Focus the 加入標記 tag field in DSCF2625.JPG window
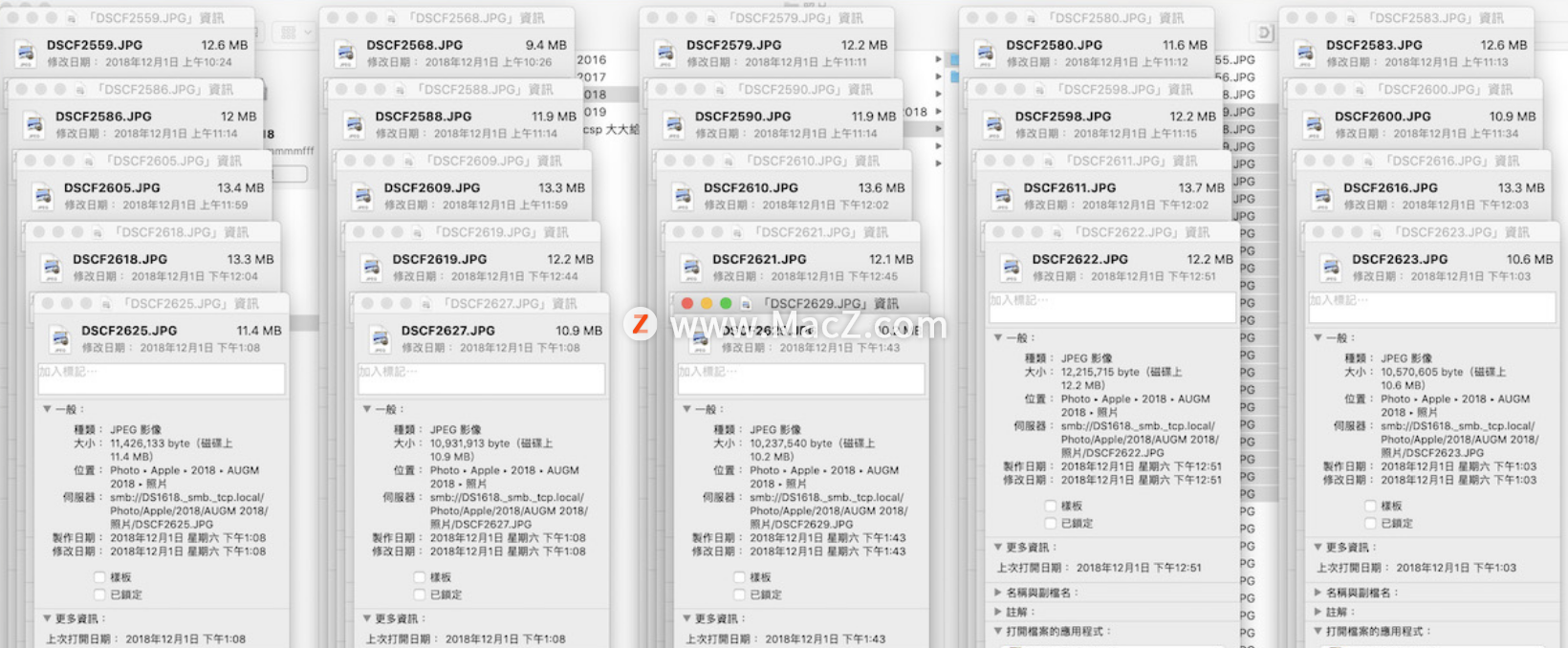Image resolution: width=1568 pixels, height=648 pixels. (161, 378)
